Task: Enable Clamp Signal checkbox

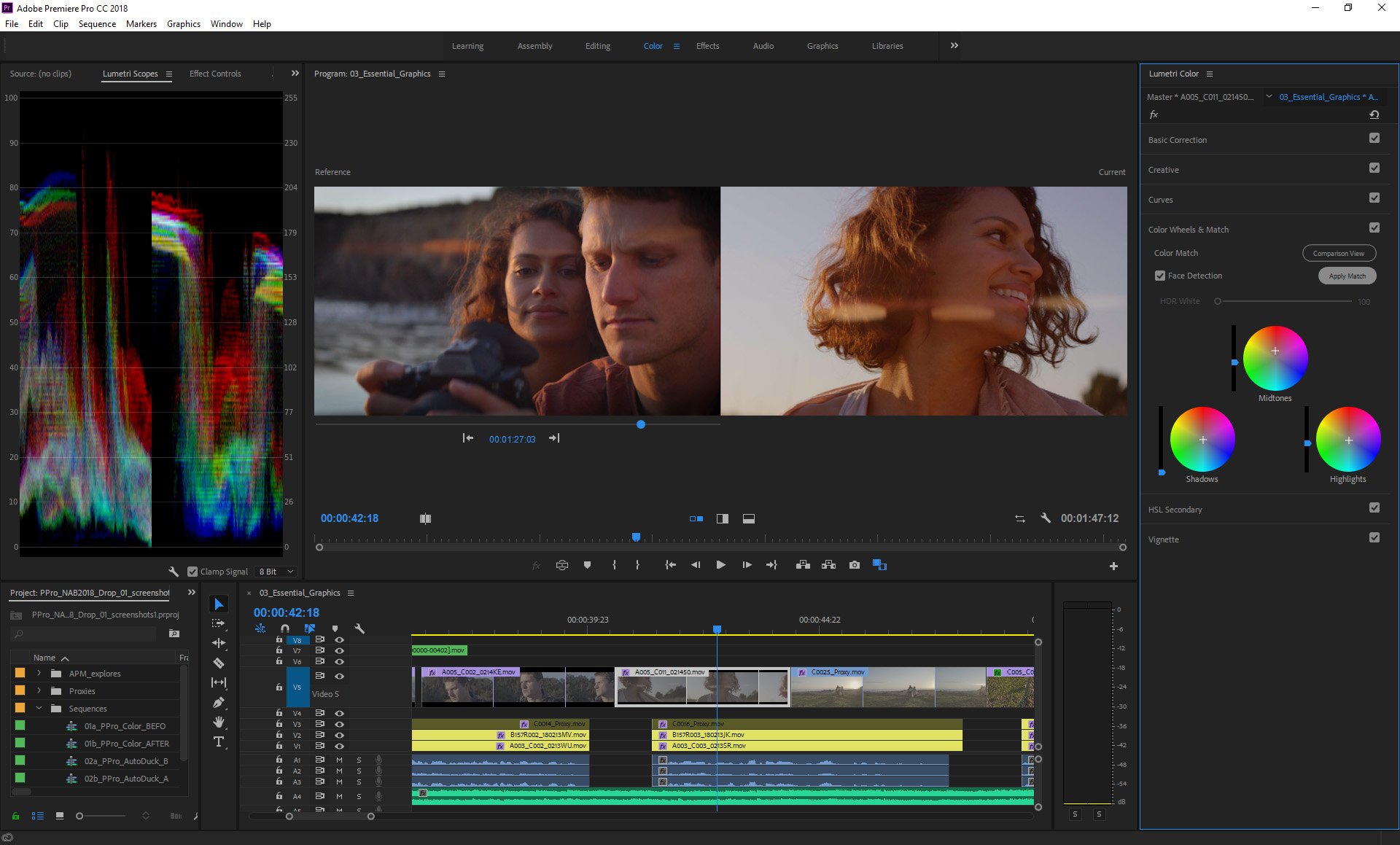Action: (x=192, y=571)
